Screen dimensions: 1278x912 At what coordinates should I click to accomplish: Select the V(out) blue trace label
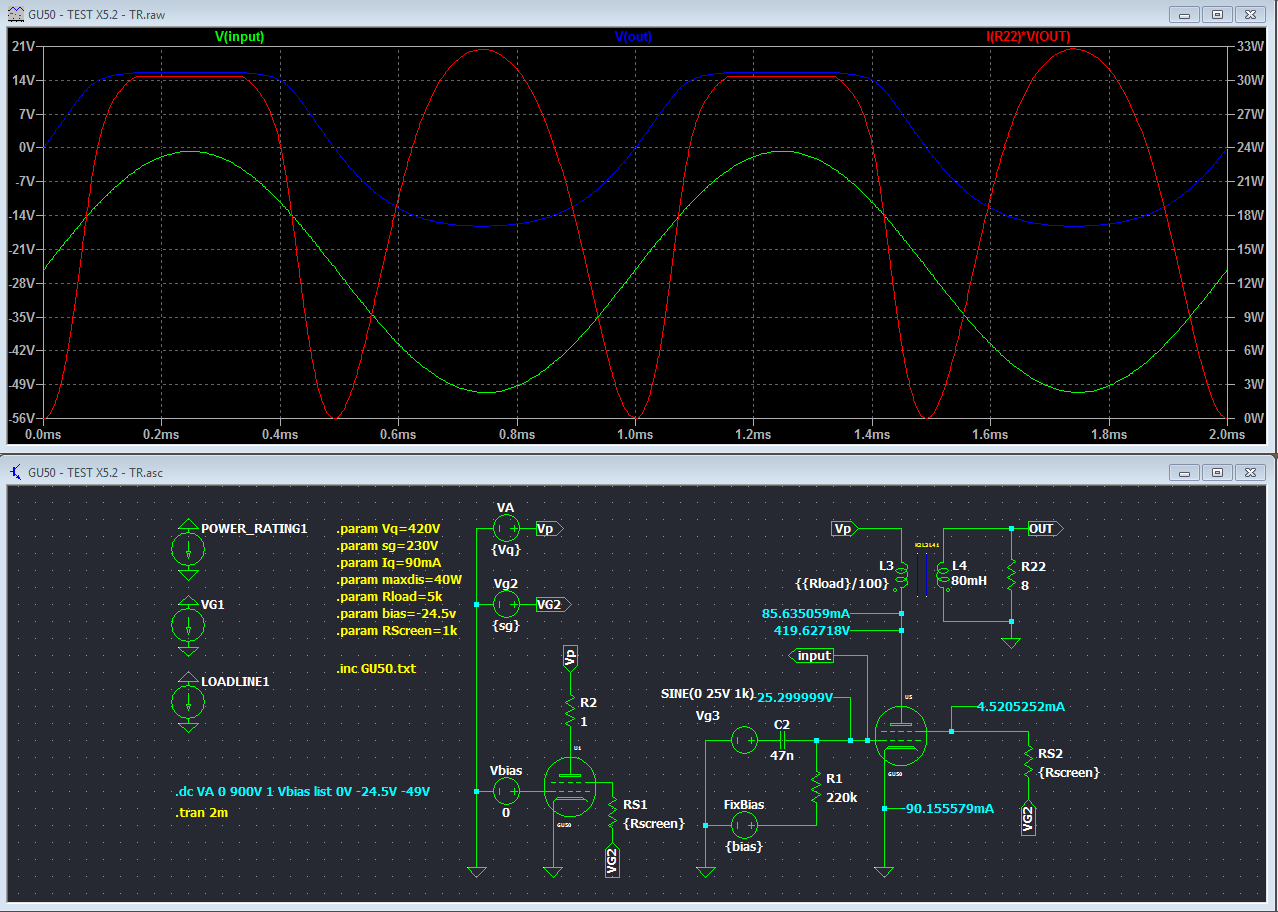pyautogui.click(x=633, y=36)
